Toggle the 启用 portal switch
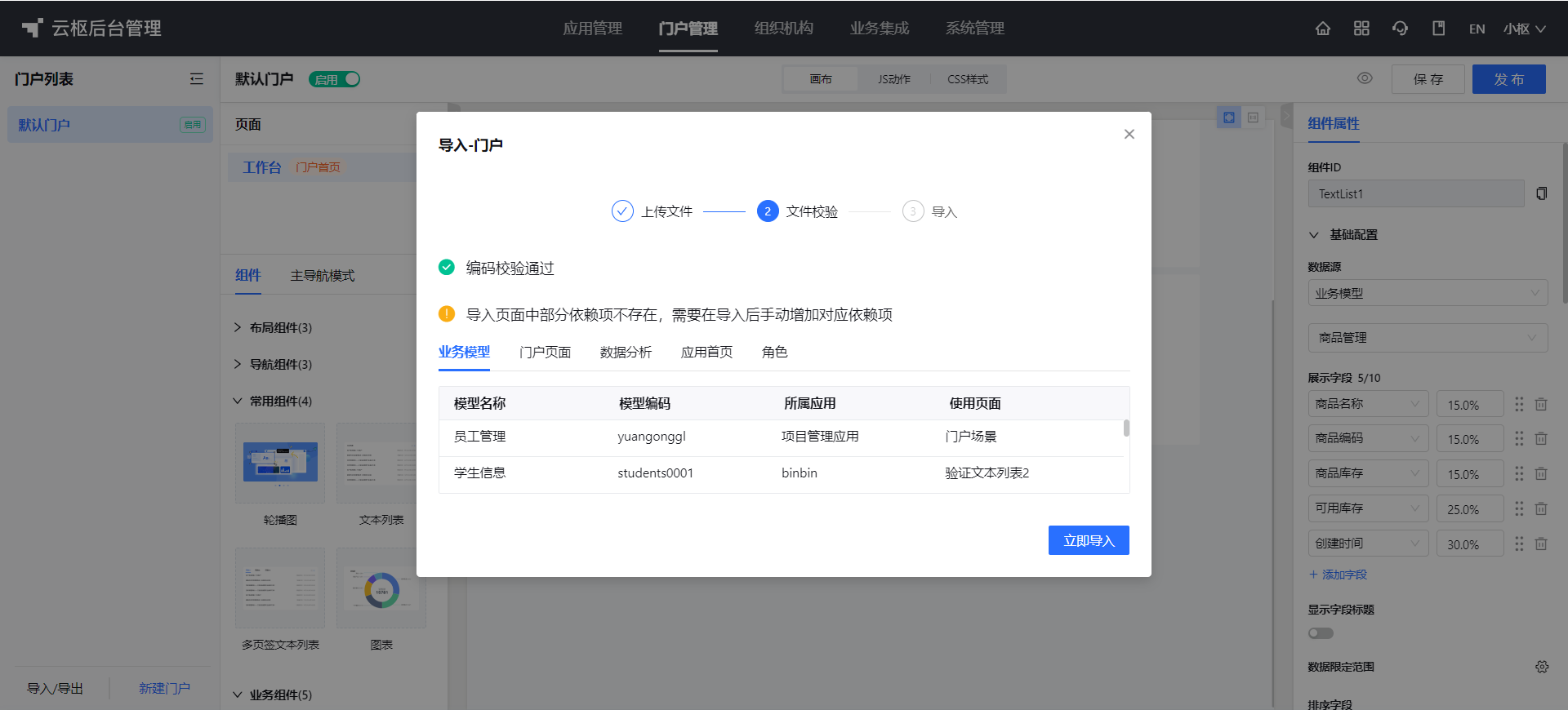 coord(335,79)
